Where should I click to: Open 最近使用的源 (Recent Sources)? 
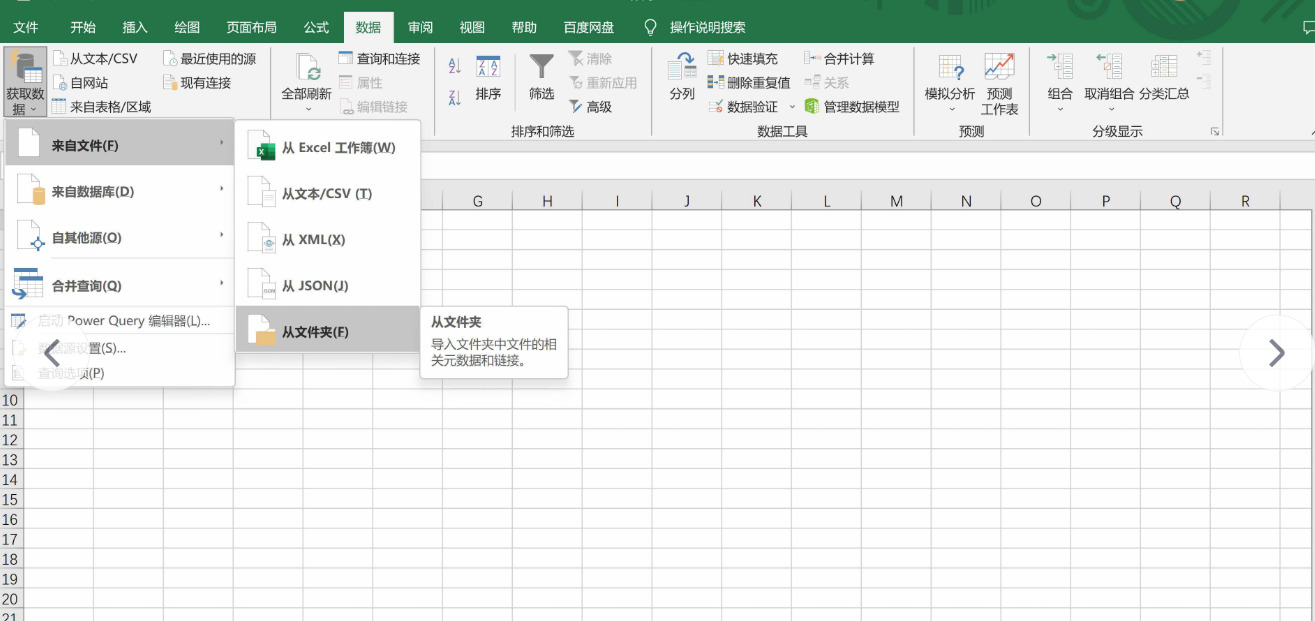click(210, 59)
